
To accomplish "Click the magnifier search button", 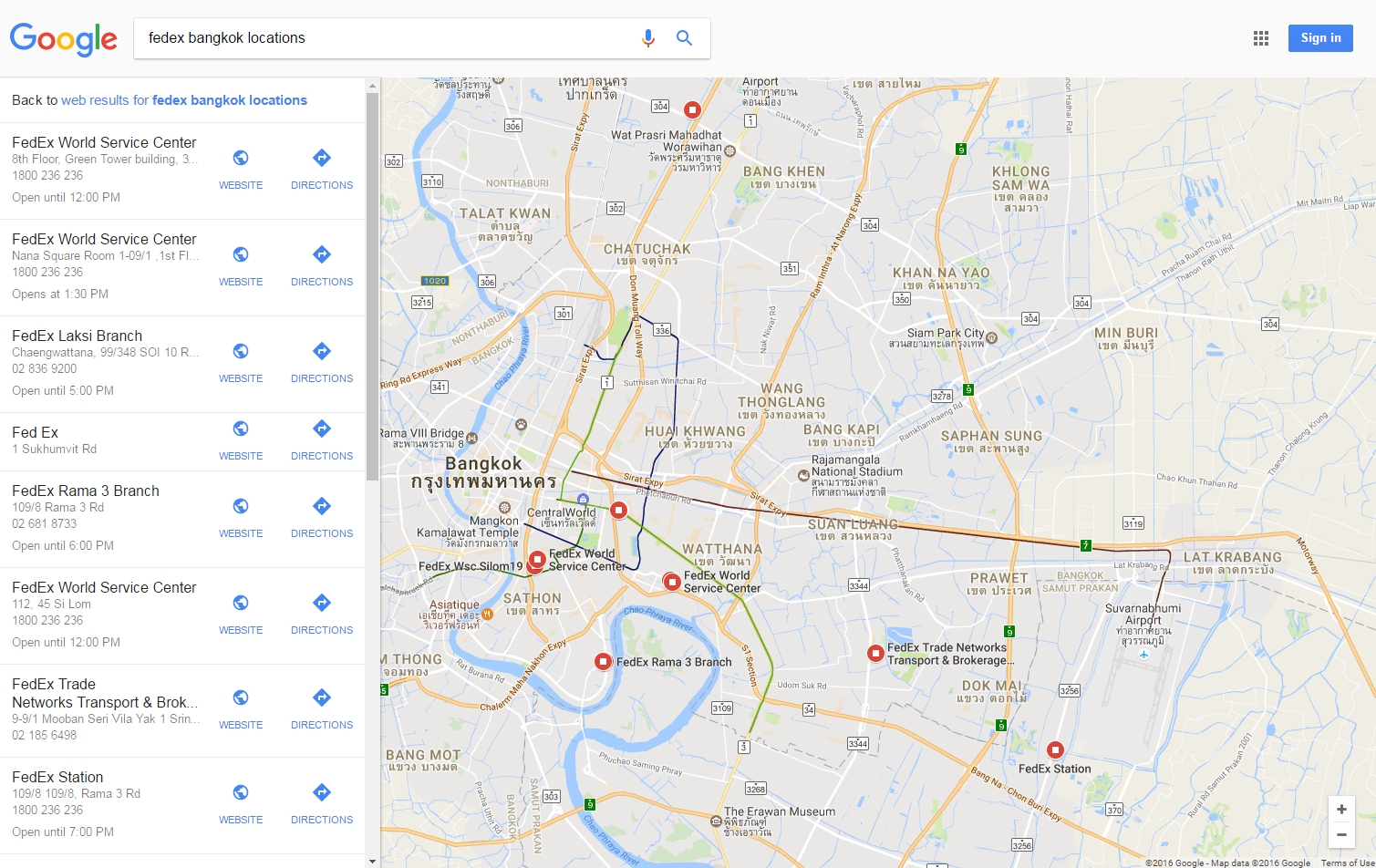I will coord(684,38).
